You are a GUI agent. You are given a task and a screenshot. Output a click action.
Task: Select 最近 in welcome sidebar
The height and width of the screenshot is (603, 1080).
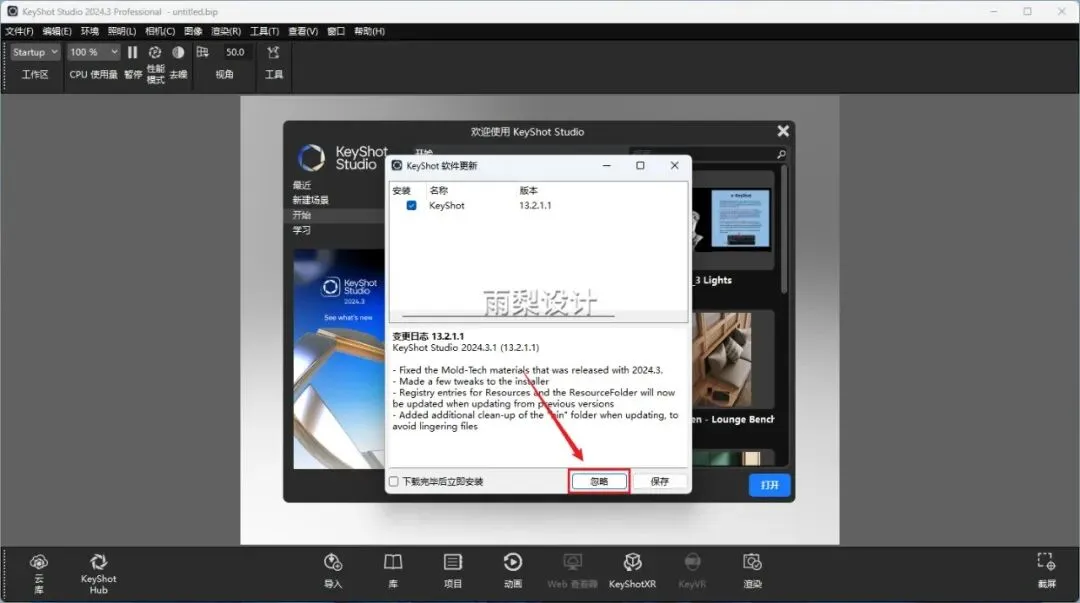pyautogui.click(x=302, y=185)
